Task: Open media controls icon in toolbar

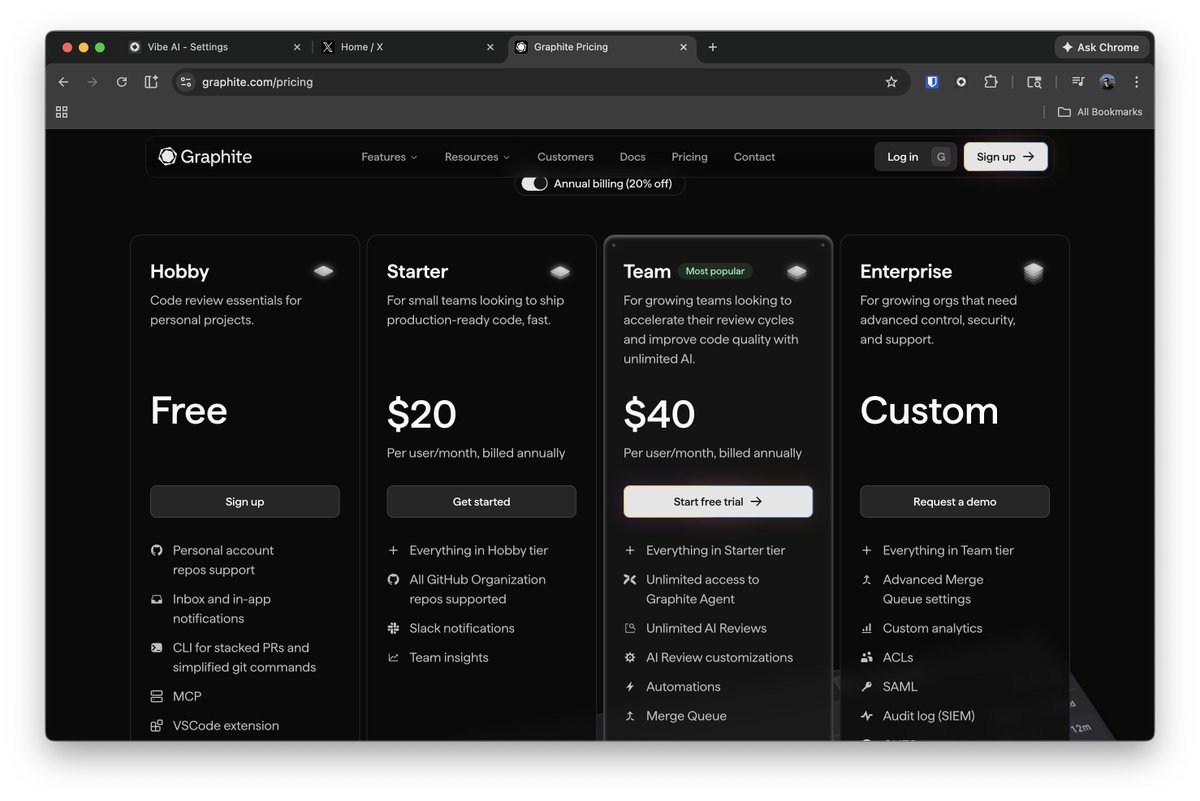Action: 1078,82
